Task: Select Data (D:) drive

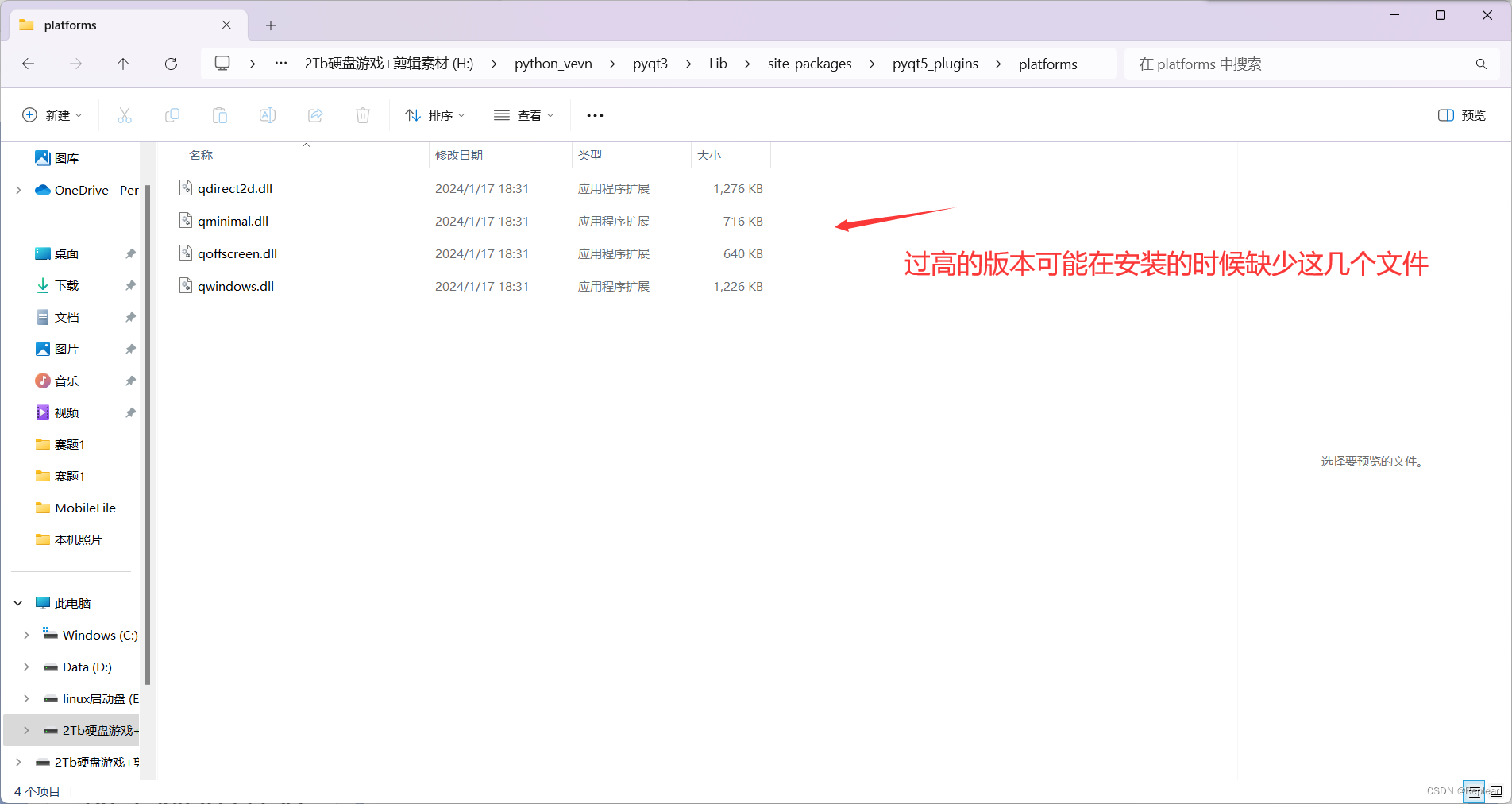Action: coord(78,667)
